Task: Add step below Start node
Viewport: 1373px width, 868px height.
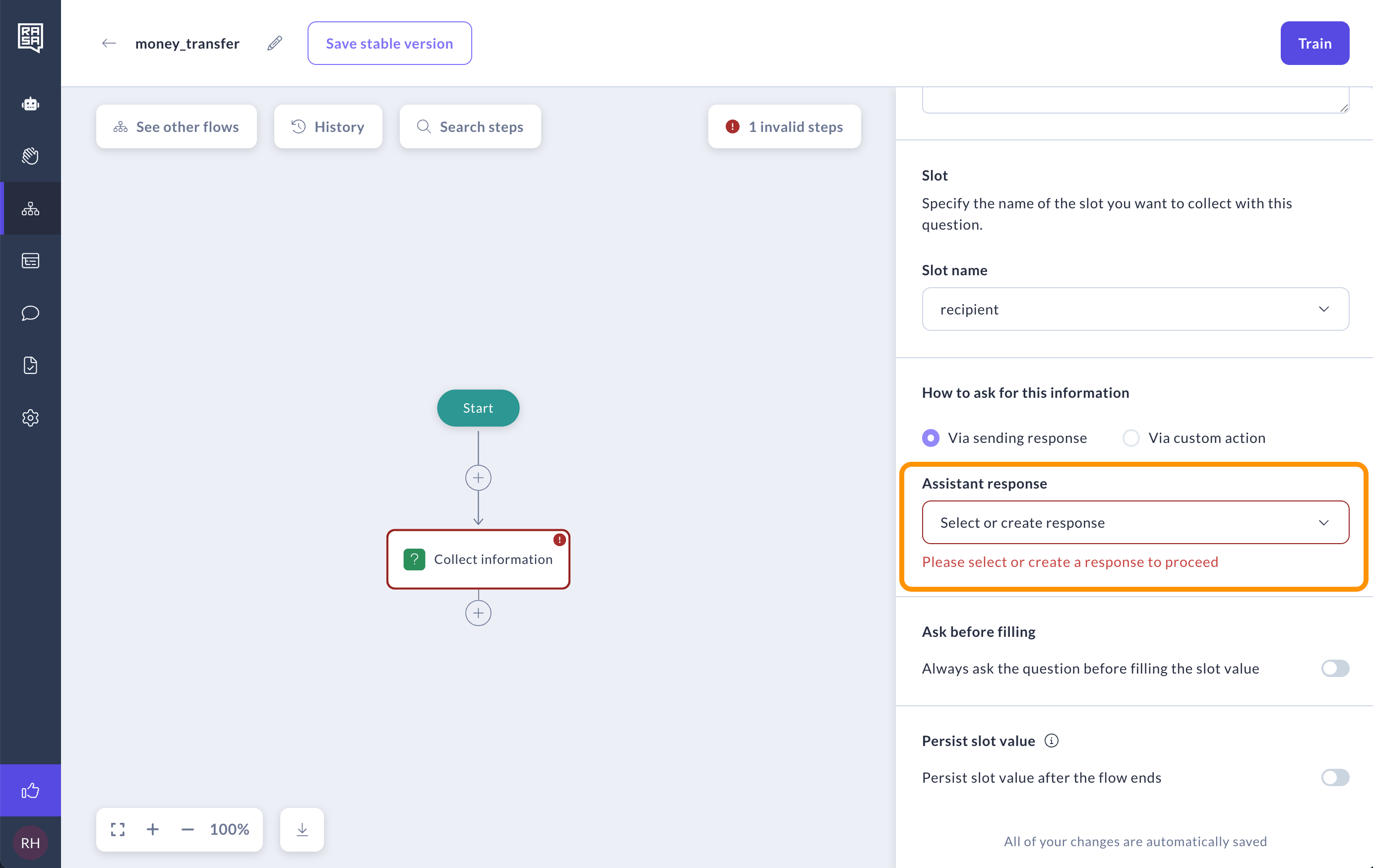Action: click(478, 478)
